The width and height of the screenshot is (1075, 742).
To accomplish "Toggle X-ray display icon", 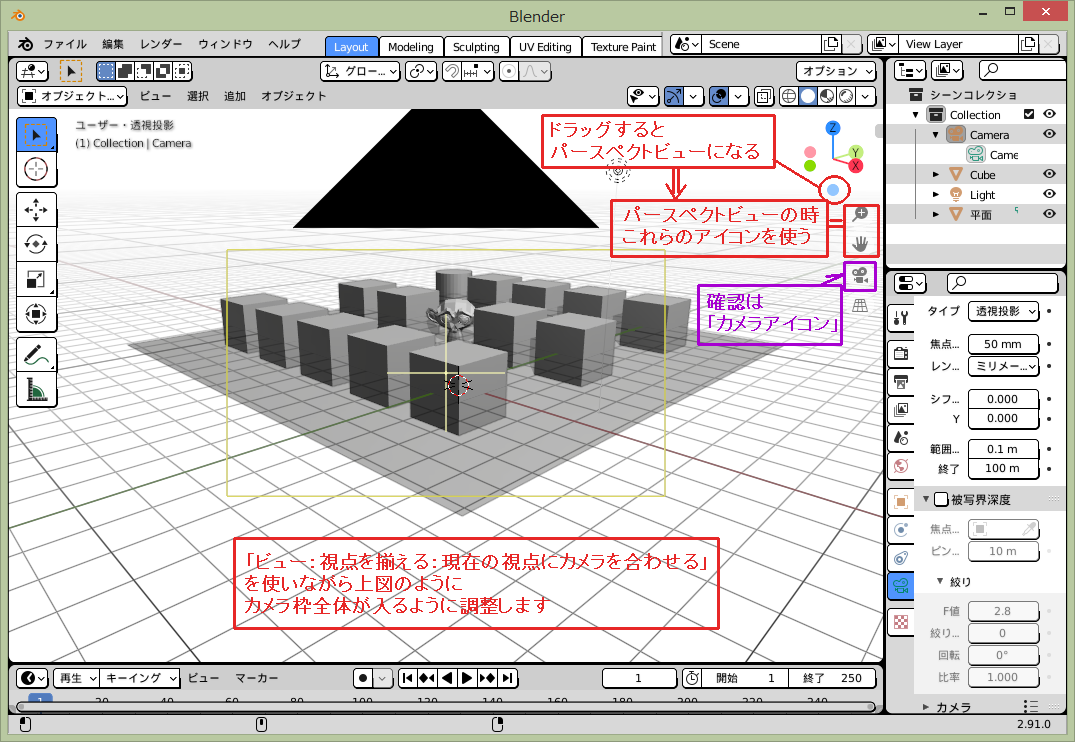I will point(764,96).
